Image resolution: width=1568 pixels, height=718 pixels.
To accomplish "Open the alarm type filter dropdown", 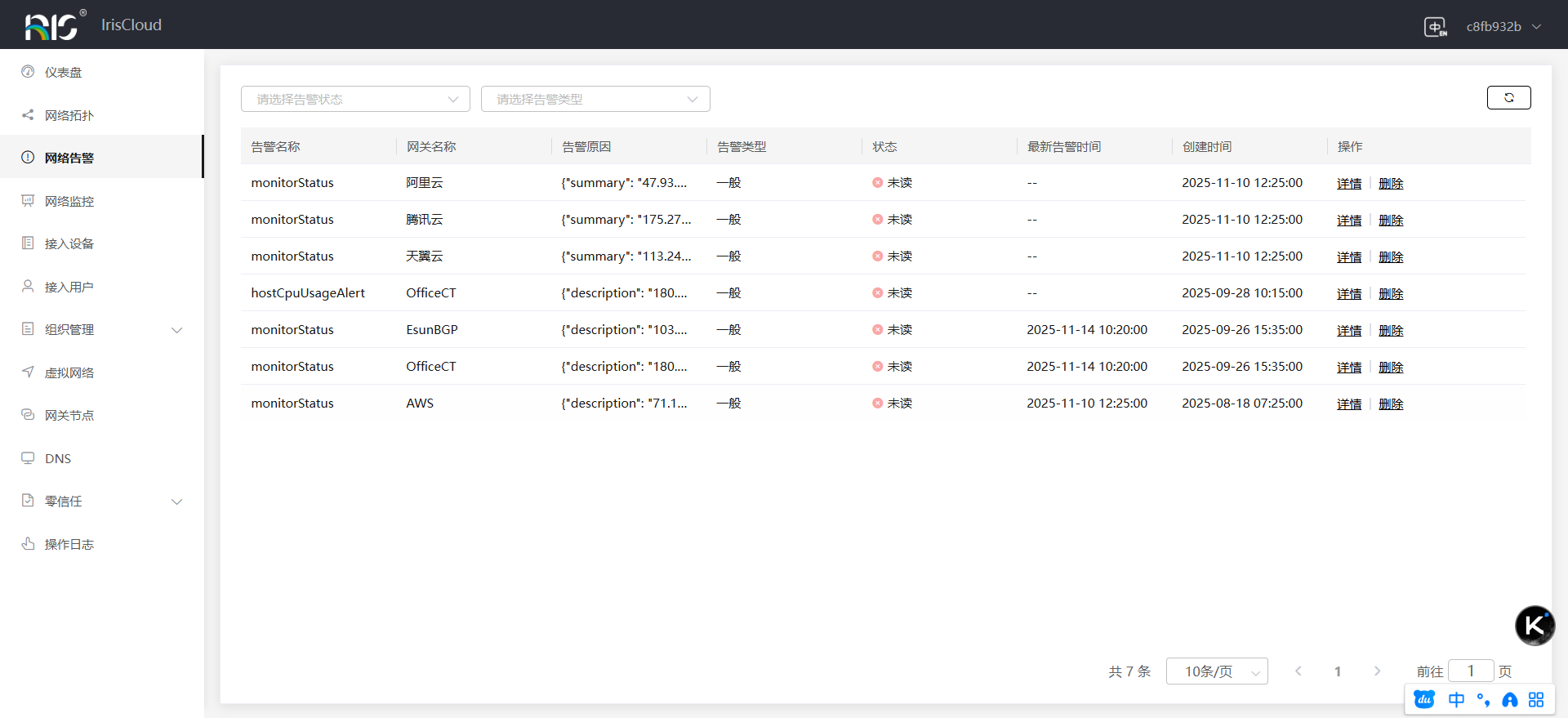I will click(x=595, y=99).
